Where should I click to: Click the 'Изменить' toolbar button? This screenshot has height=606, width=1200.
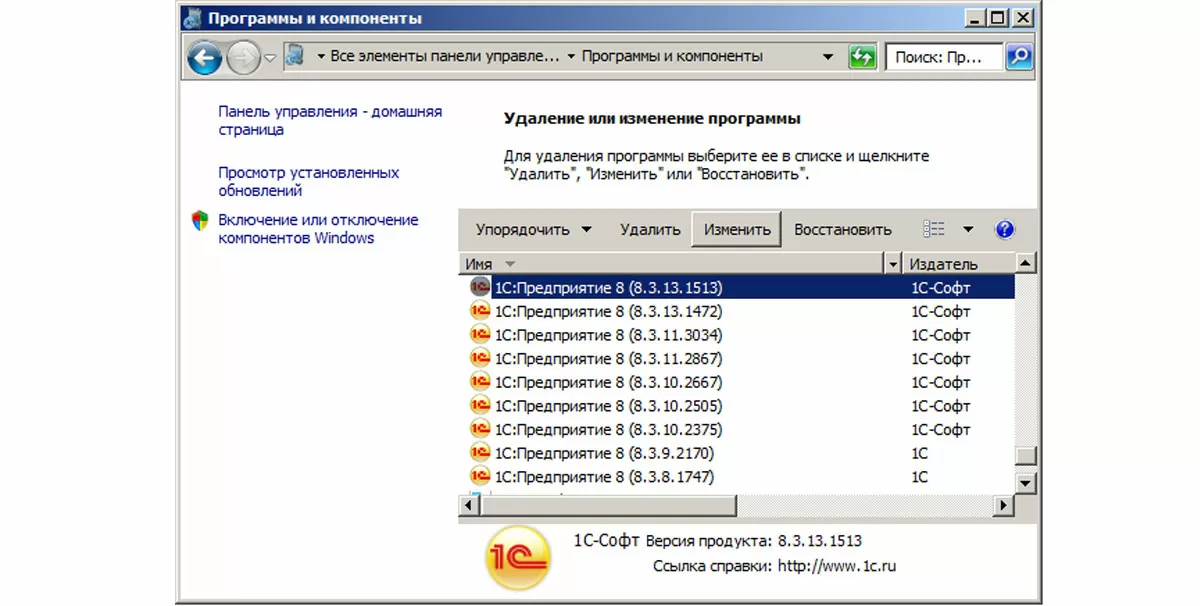tap(737, 229)
